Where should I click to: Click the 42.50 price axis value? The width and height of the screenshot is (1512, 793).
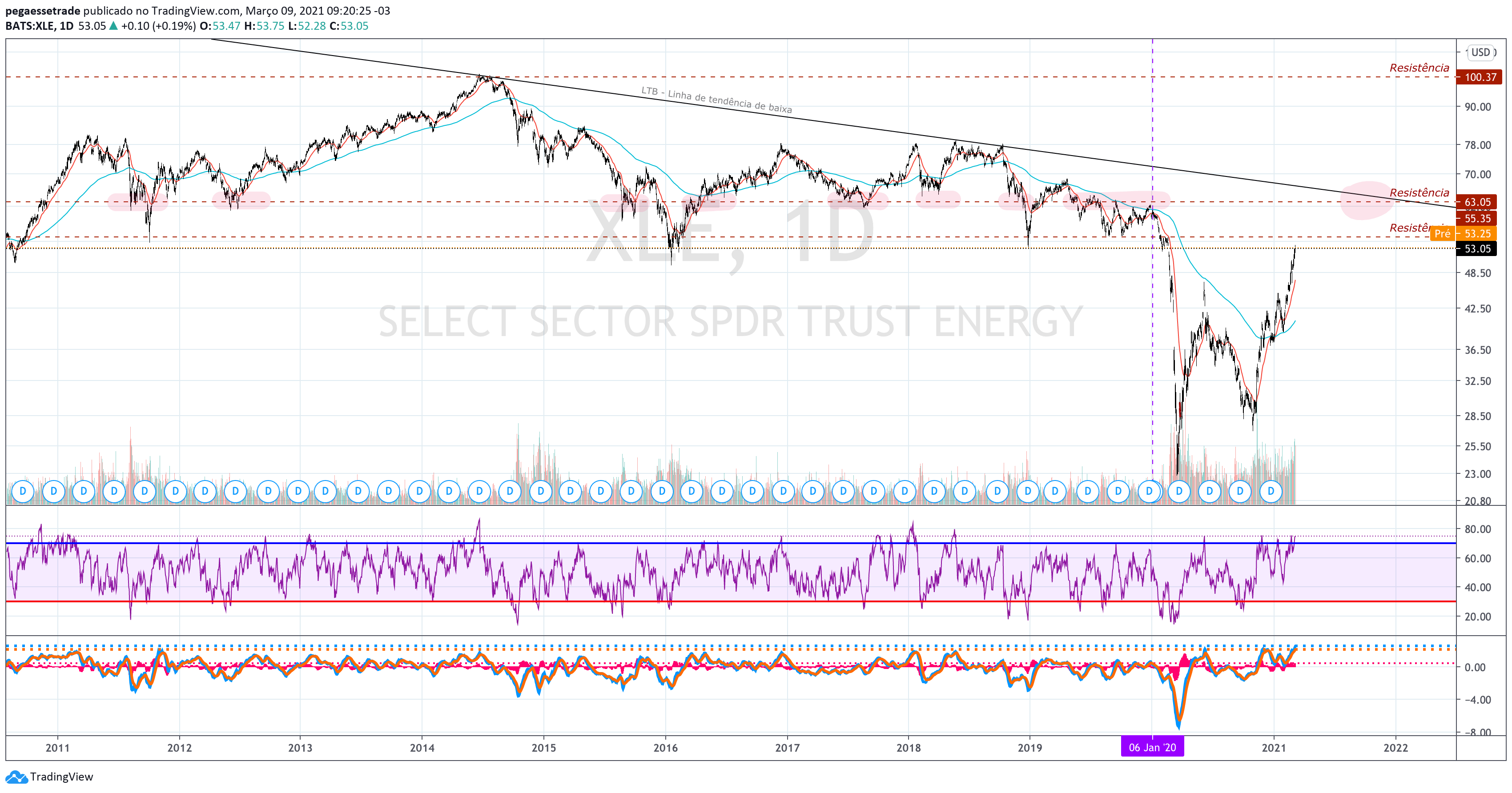(x=1477, y=308)
